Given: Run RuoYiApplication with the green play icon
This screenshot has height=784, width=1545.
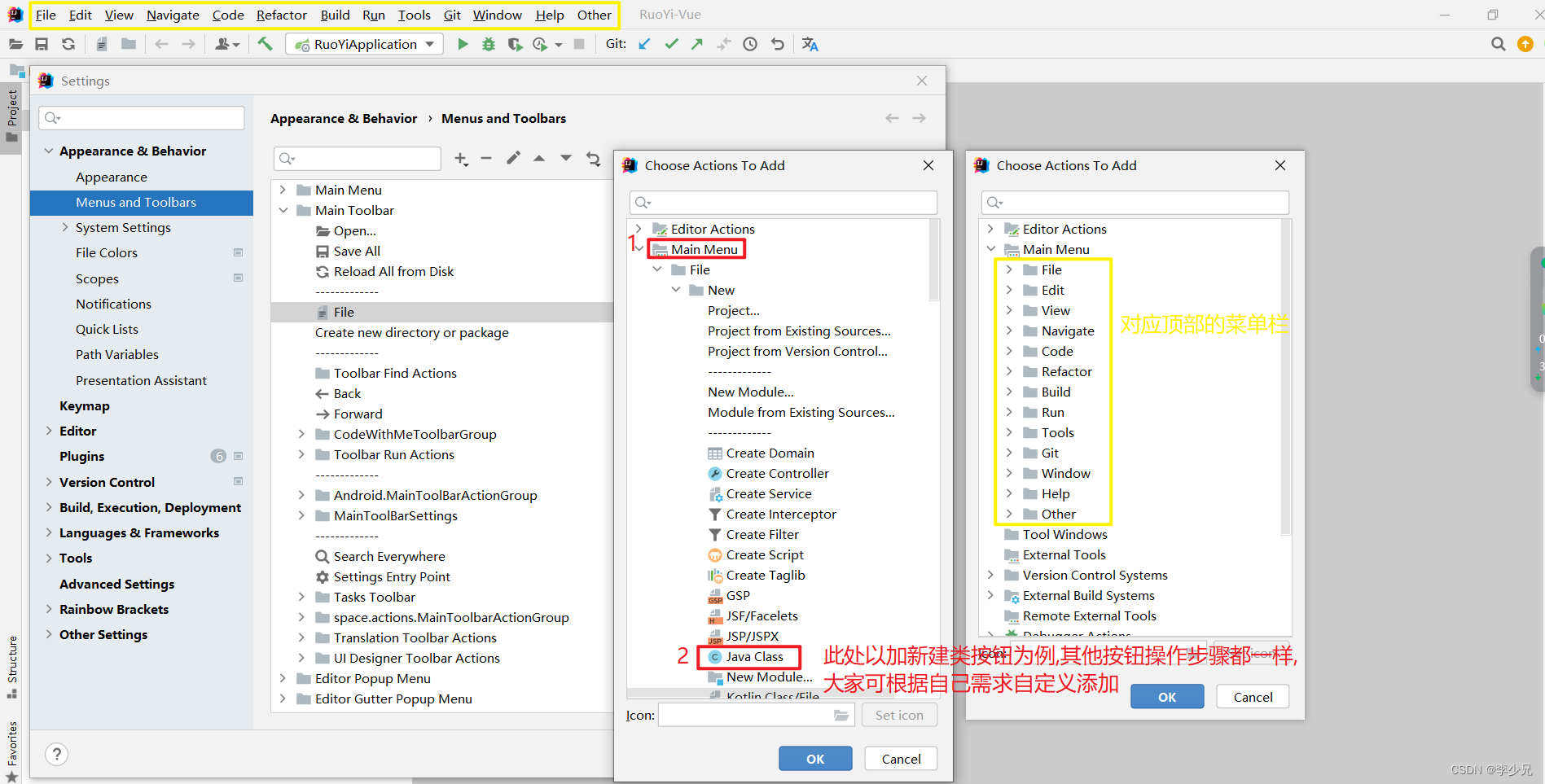Looking at the screenshot, I should tap(463, 44).
